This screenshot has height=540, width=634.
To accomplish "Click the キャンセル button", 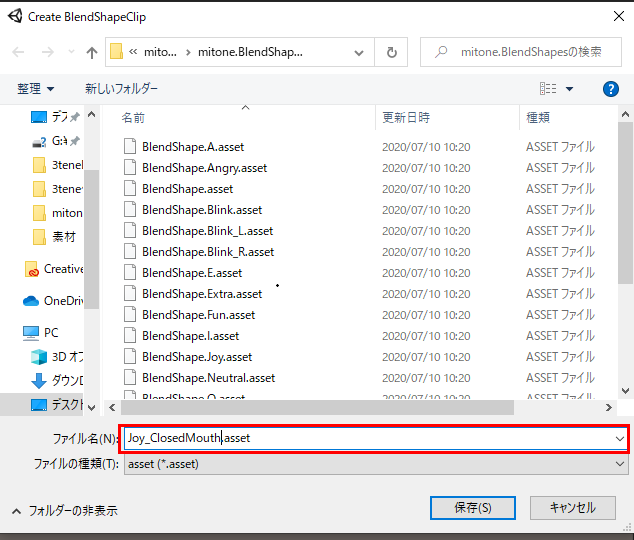I will pos(573,508).
